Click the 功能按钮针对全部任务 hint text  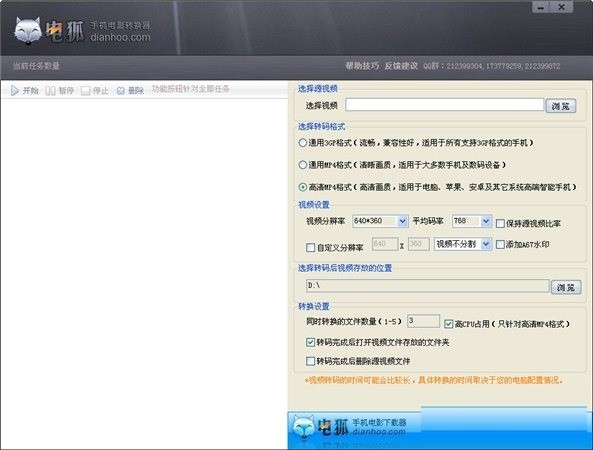point(191,89)
